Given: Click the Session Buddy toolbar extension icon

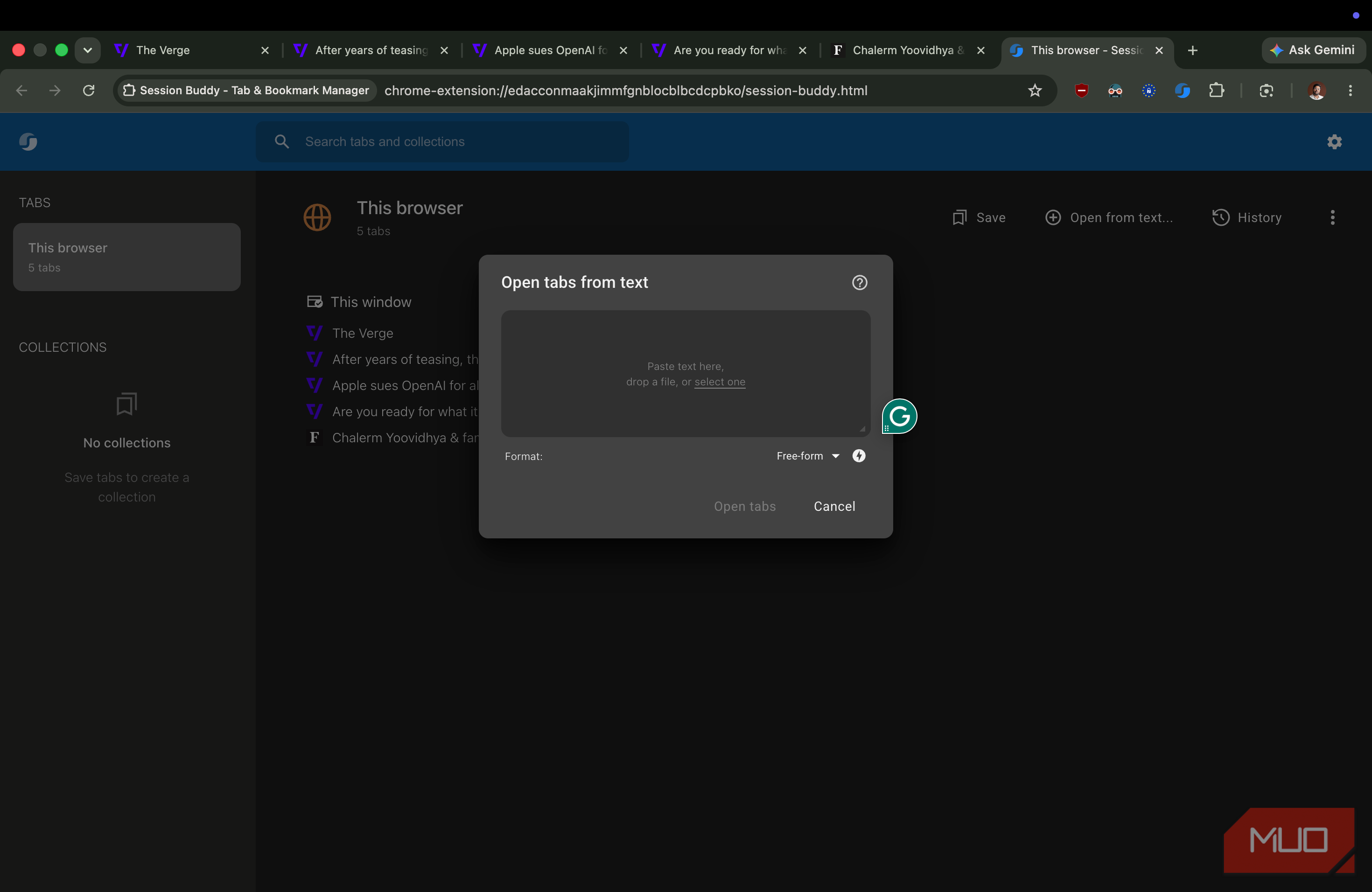Looking at the screenshot, I should (1183, 91).
